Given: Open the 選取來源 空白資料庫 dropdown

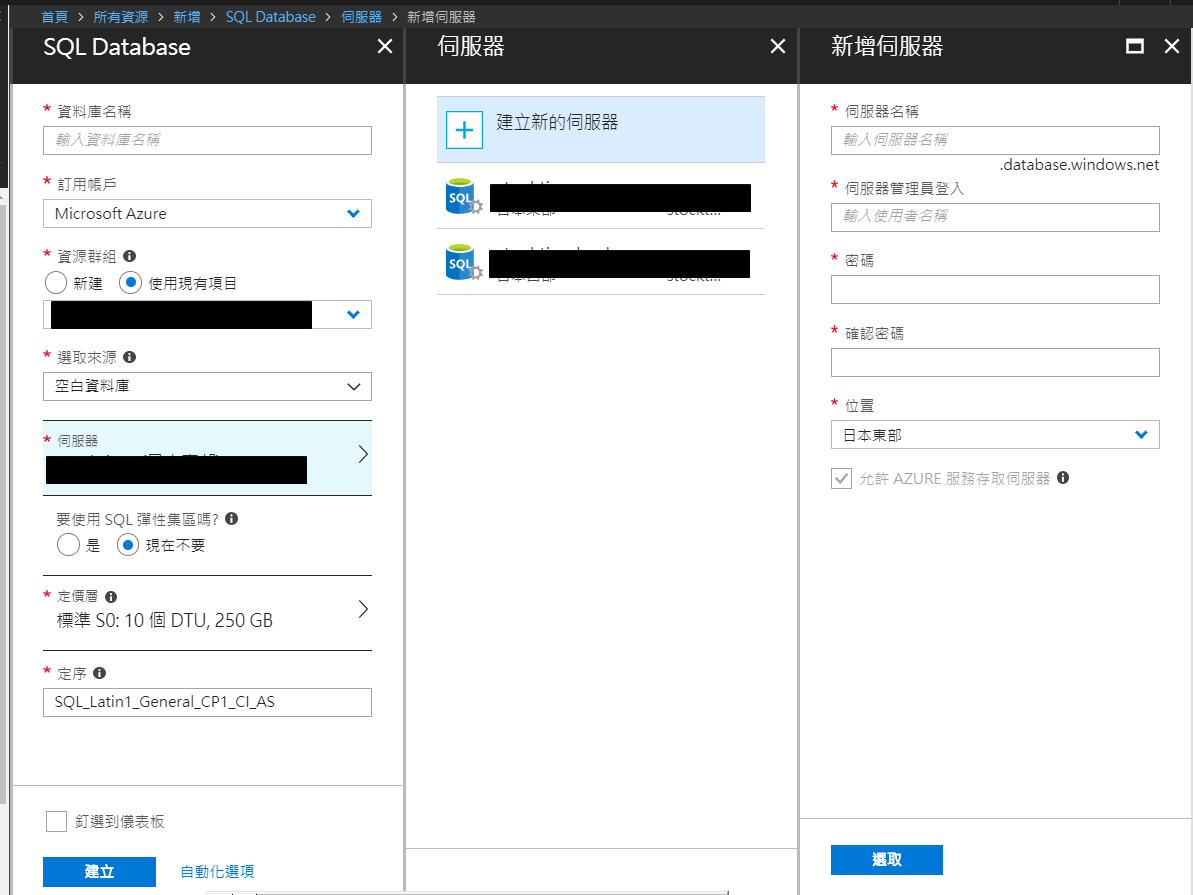Looking at the screenshot, I should [207, 387].
